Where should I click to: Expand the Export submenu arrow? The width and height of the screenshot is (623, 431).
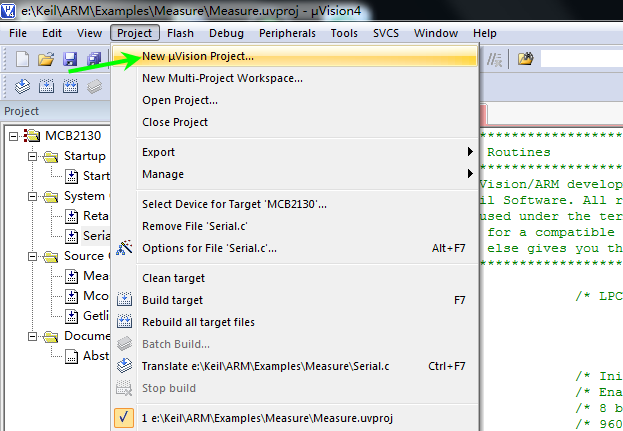coord(470,151)
